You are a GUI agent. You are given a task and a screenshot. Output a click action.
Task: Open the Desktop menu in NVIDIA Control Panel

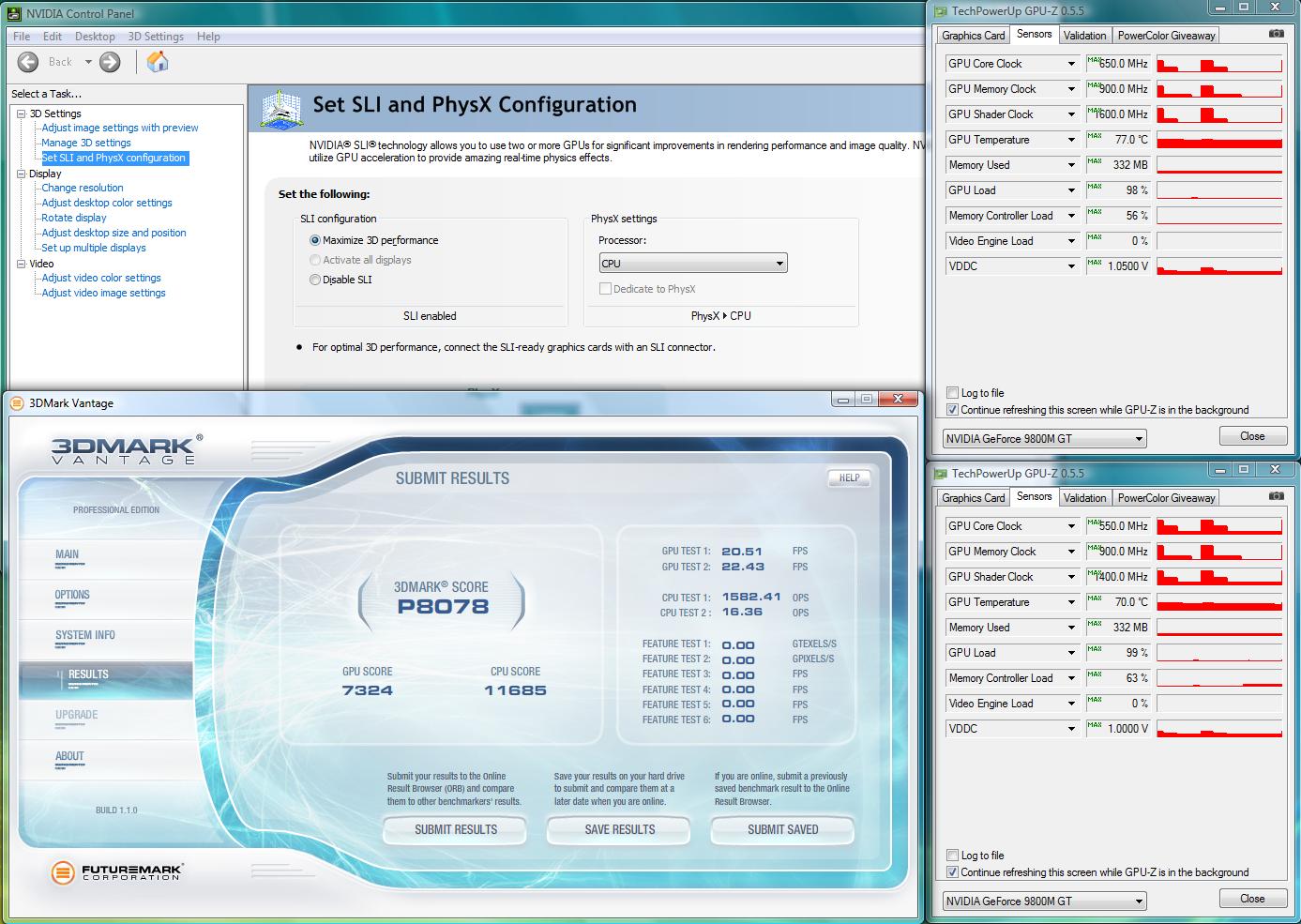click(95, 37)
